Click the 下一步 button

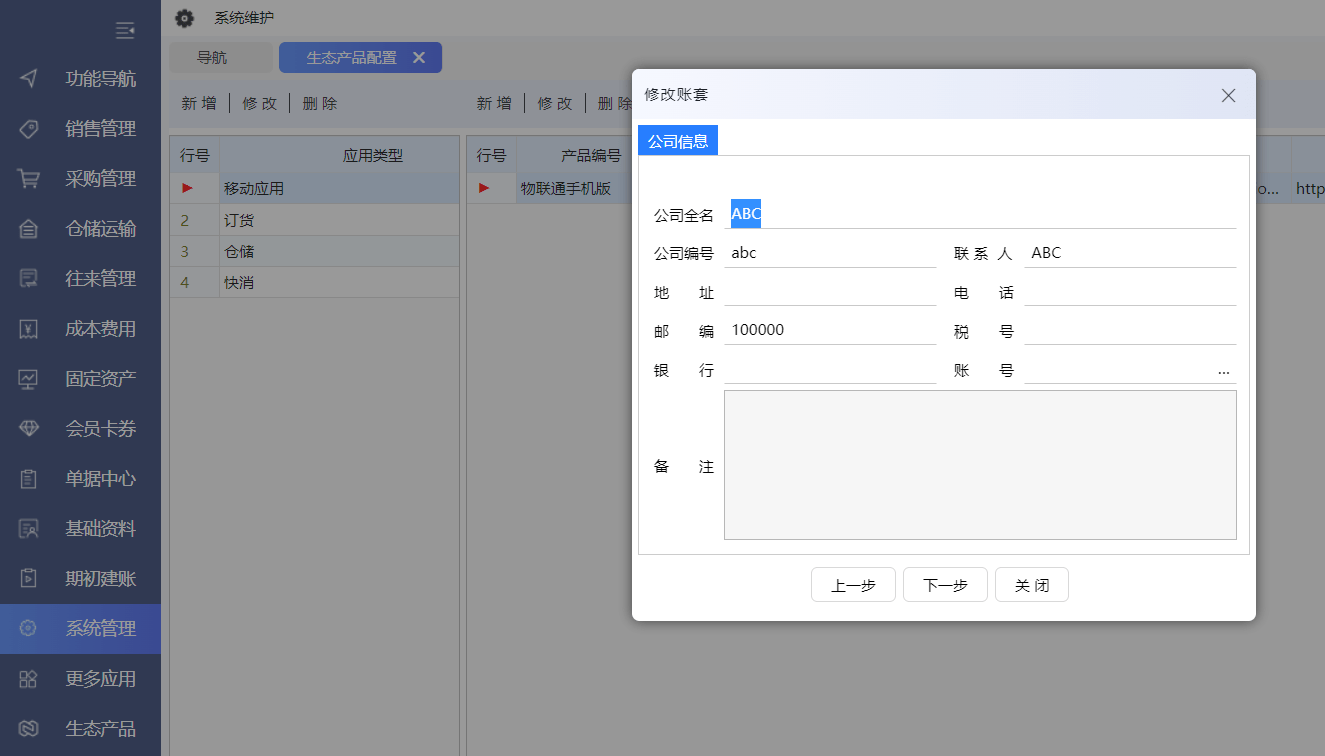(x=945, y=585)
